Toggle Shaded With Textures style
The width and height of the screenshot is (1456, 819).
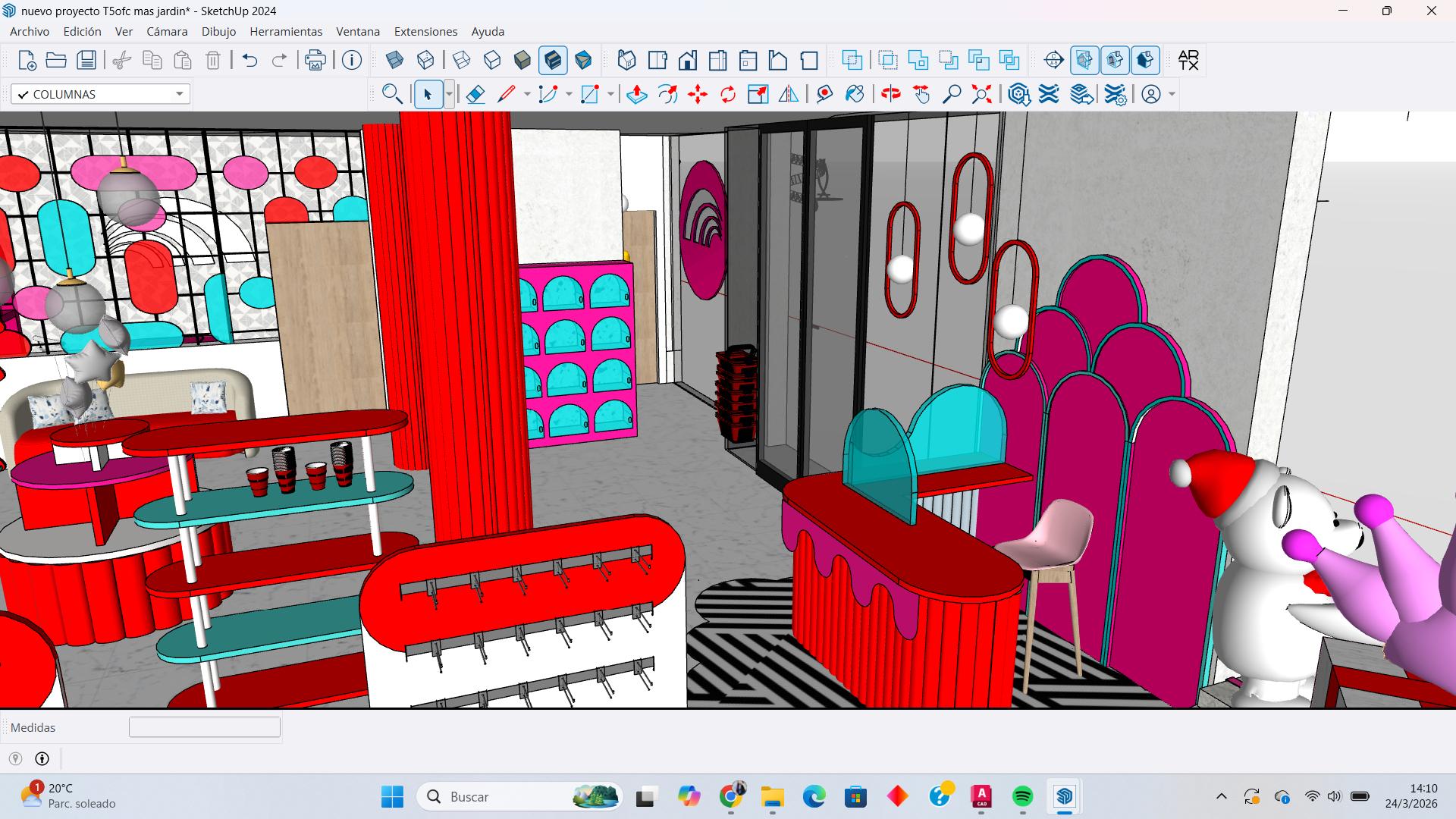(x=553, y=60)
